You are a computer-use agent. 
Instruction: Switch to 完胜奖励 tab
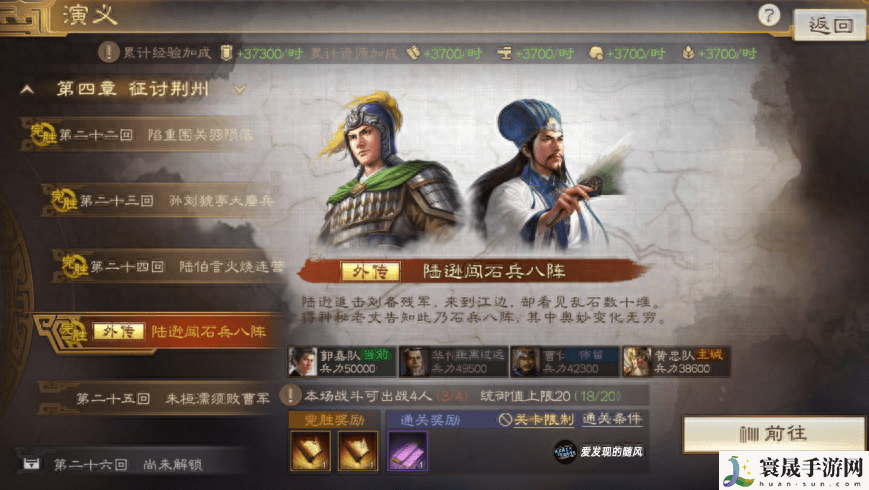coord(334,420)
